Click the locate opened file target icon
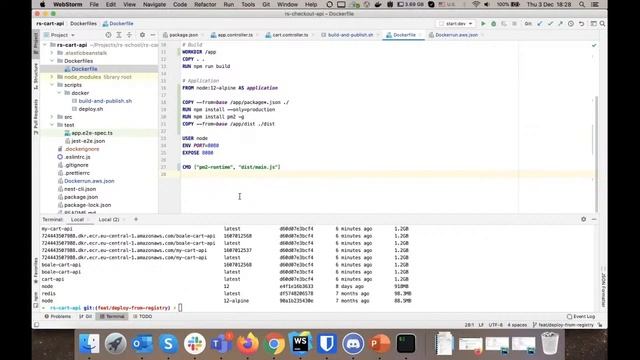 pyautogui.click(x=108, y=35)
